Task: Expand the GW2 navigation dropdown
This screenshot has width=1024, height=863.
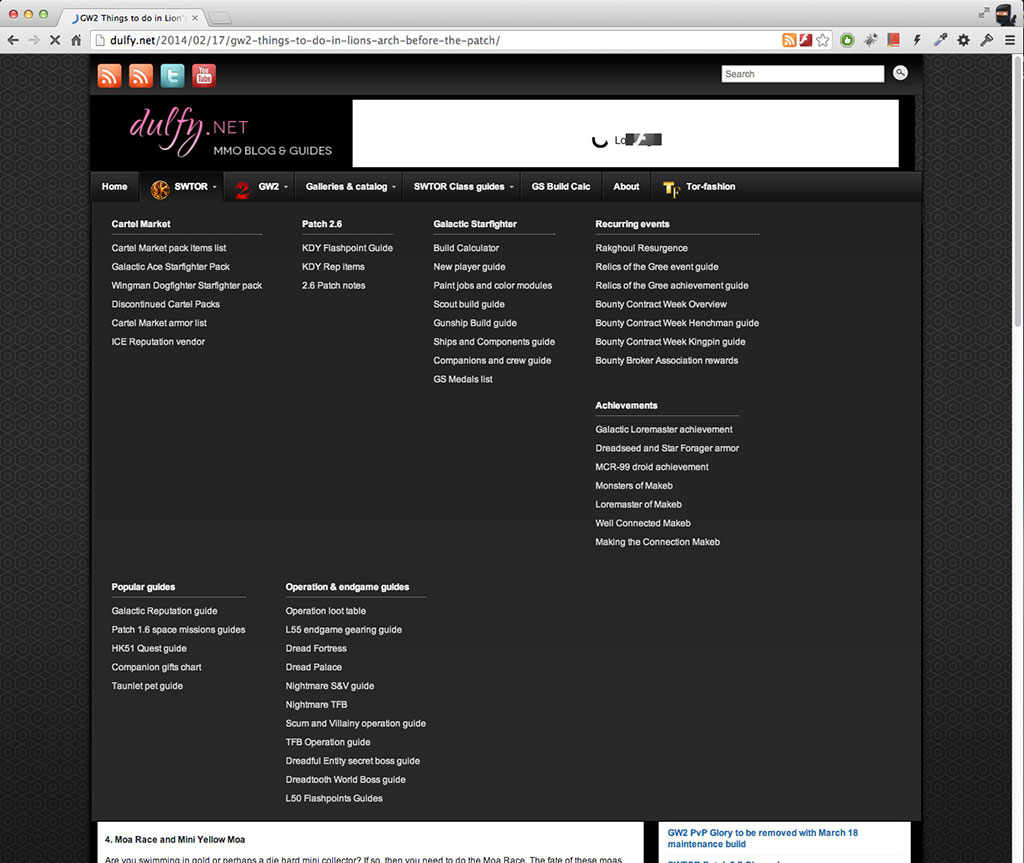Action: [260, 187]
